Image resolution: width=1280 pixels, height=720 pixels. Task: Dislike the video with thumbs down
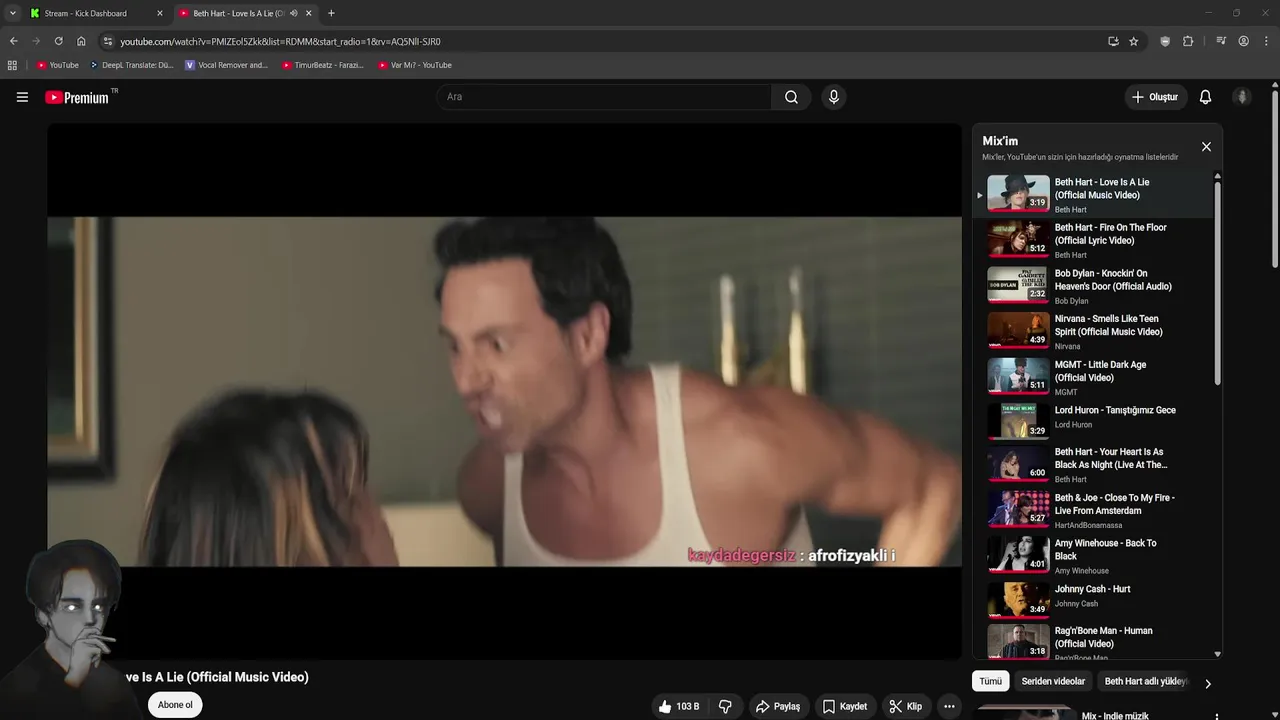(725, 706)
